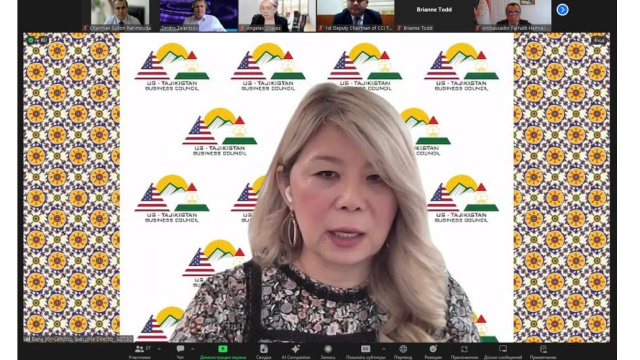Open the Chat panel icon
This screenshot has height=360, width=640.
click(x=180, y=349)
